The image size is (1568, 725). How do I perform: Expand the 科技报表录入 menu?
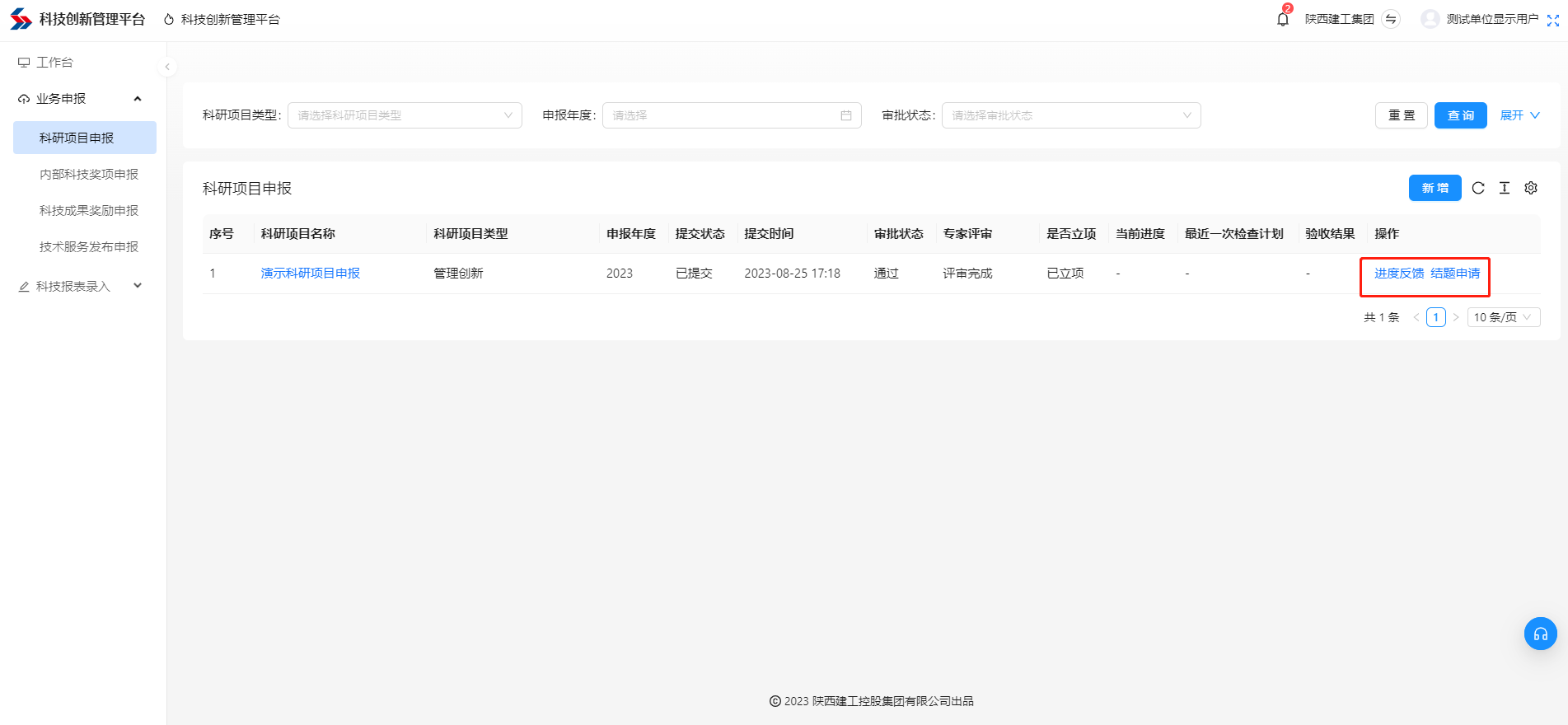tap(80, 286)
